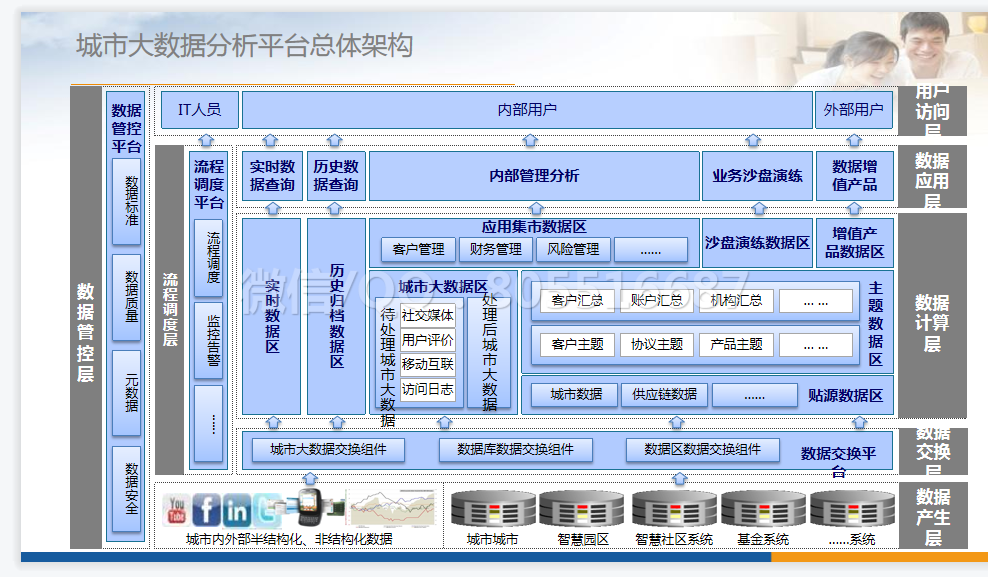This screenshot has height=577, width=988.
Task: Click the 协议主题 box
Action: pyautogui.click(x=657, y=345)
